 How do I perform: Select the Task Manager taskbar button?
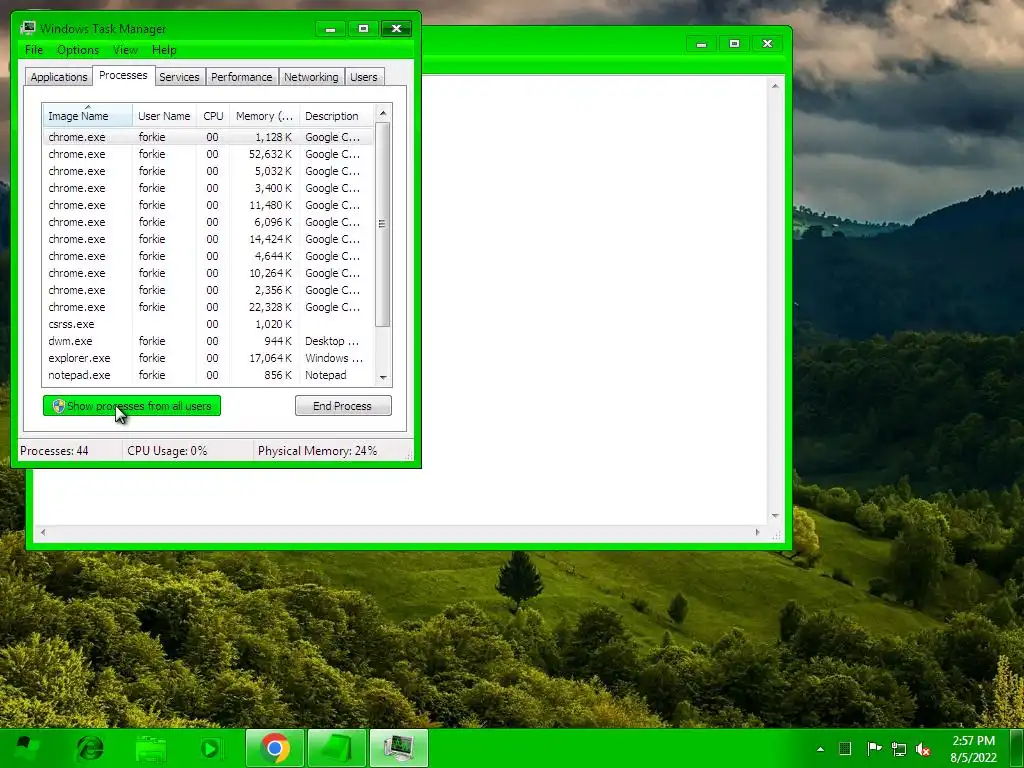(x=398, y=748)
